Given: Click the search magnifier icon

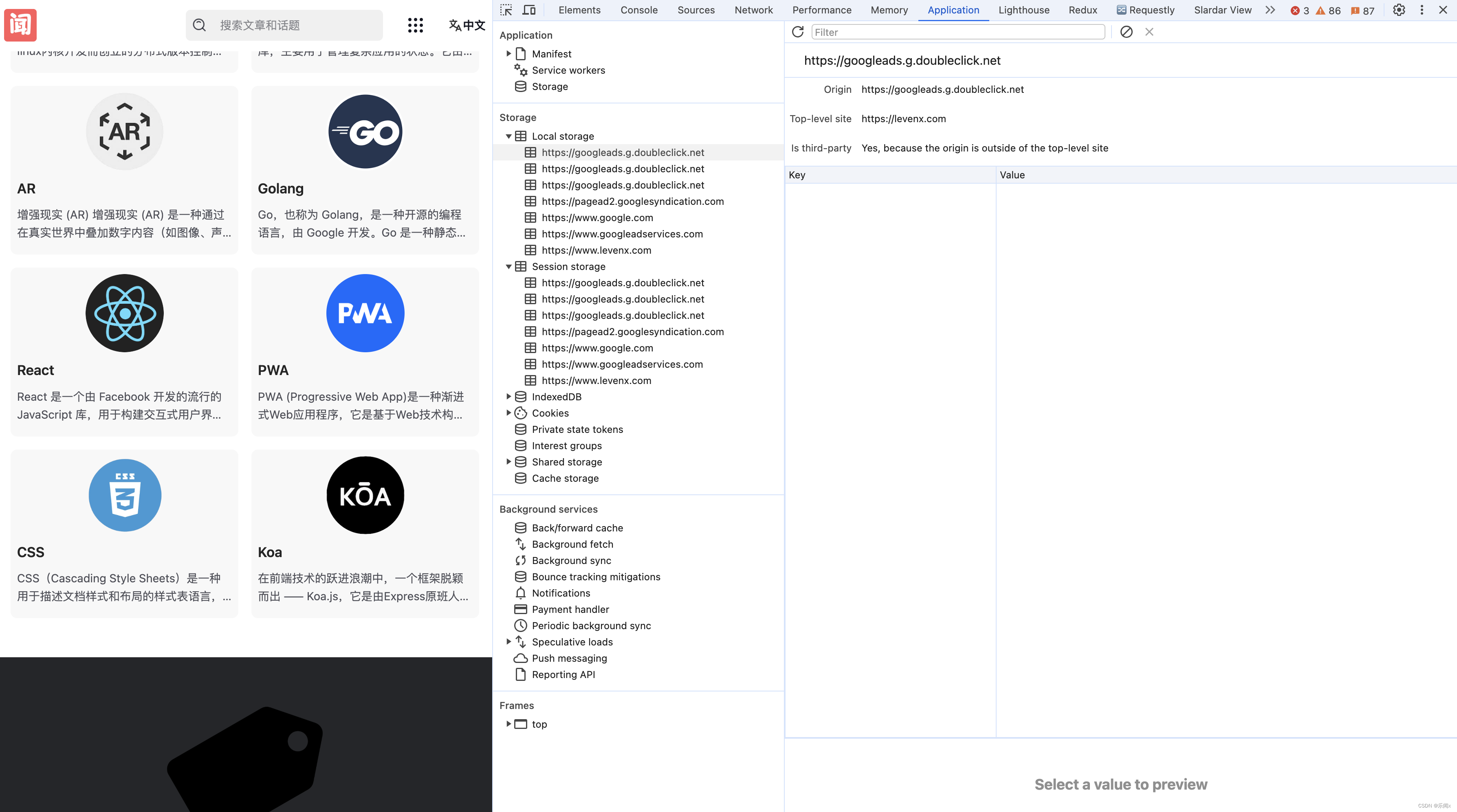Looking at the screenshot, I should coord(199,25).
